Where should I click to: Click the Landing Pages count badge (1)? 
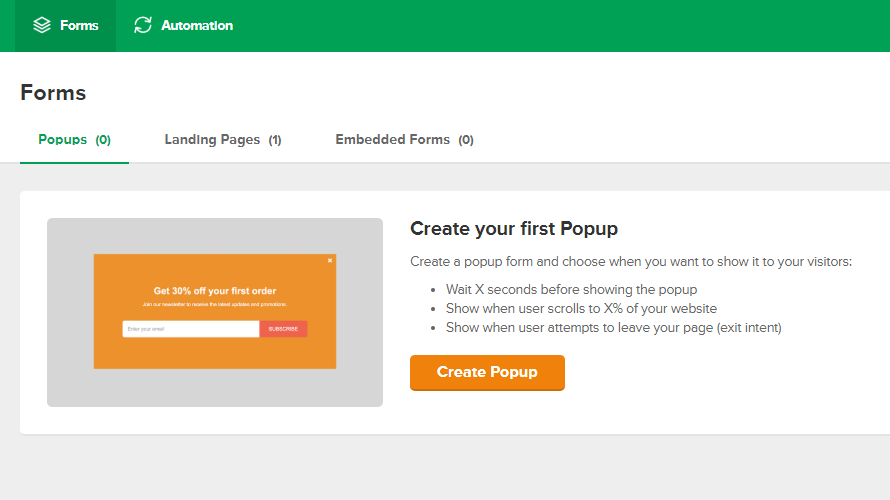(275, 140)
